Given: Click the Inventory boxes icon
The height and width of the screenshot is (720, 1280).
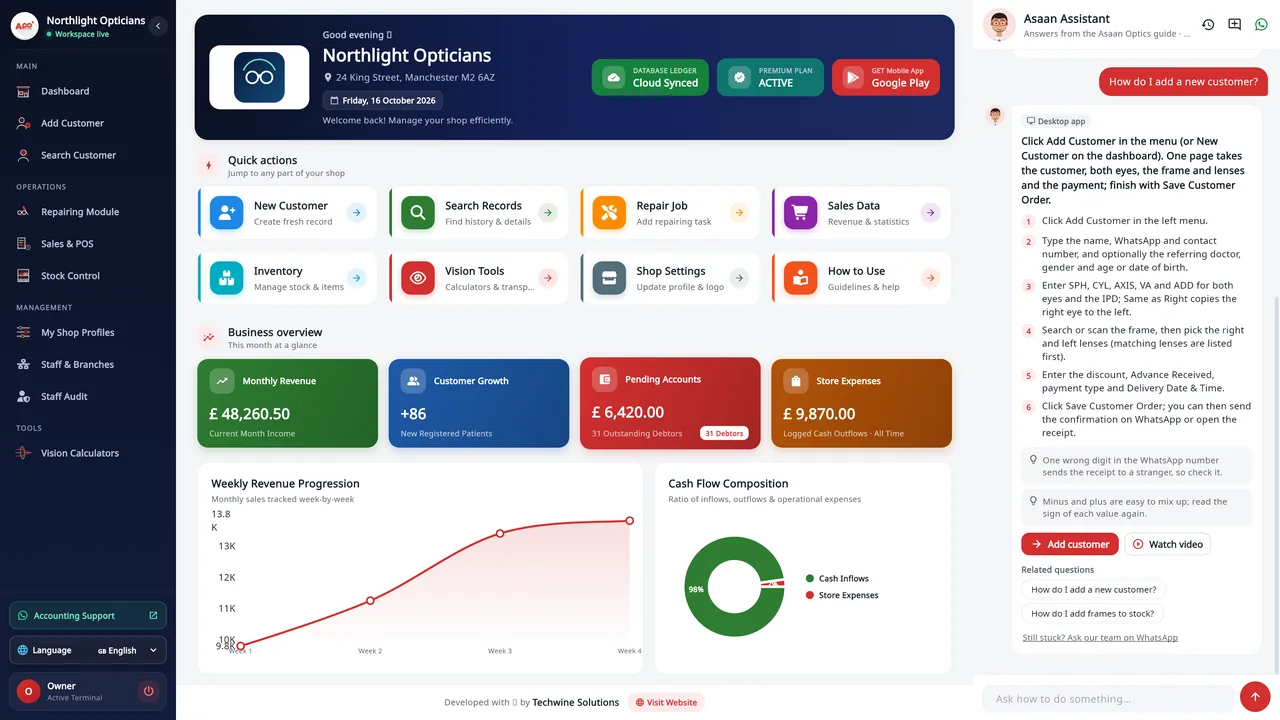Looking at the screenshot, I should (x=226, y=278).
